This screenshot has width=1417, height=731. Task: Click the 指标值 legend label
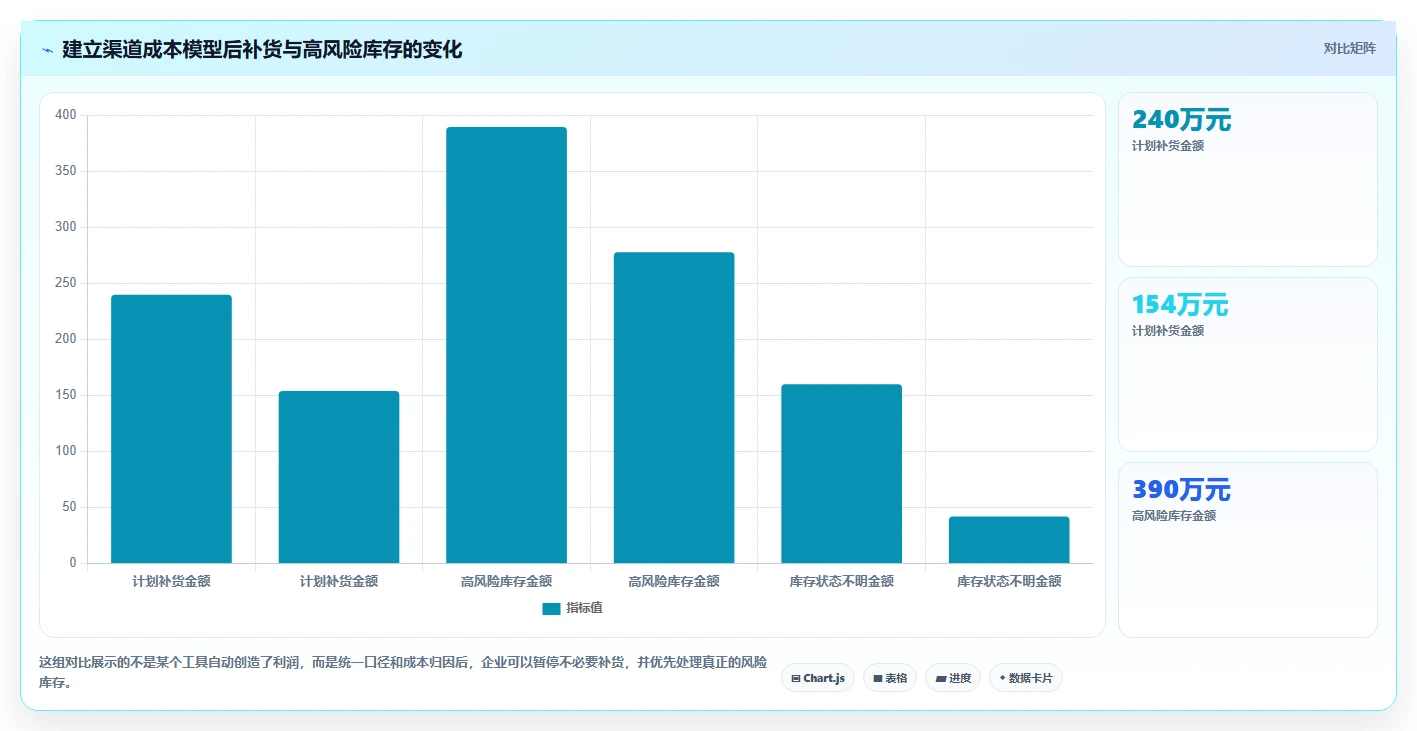click(x=584, y=608)
